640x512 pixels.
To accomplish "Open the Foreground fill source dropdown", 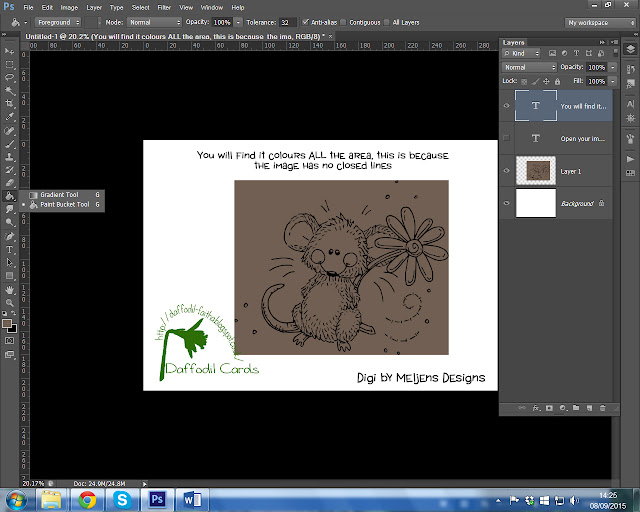I will [x=58, y=22].
